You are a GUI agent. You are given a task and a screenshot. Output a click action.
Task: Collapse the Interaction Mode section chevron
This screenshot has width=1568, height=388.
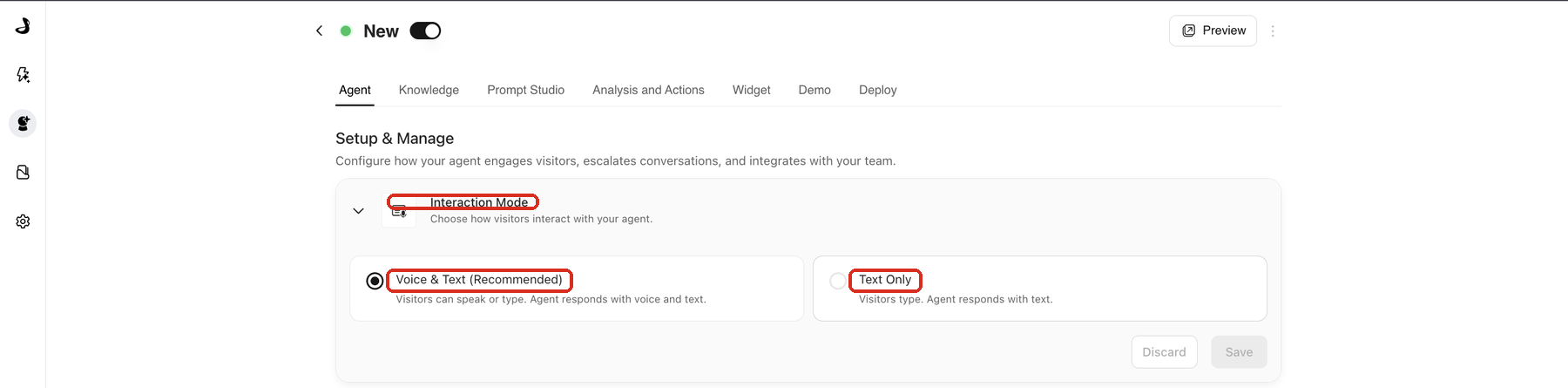coord(358,211)
